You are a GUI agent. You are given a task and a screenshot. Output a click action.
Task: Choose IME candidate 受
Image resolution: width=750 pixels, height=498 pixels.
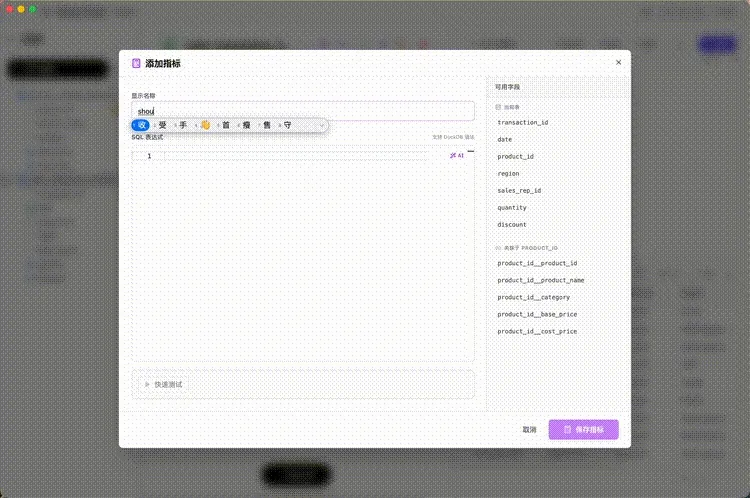tap(162, 125)
